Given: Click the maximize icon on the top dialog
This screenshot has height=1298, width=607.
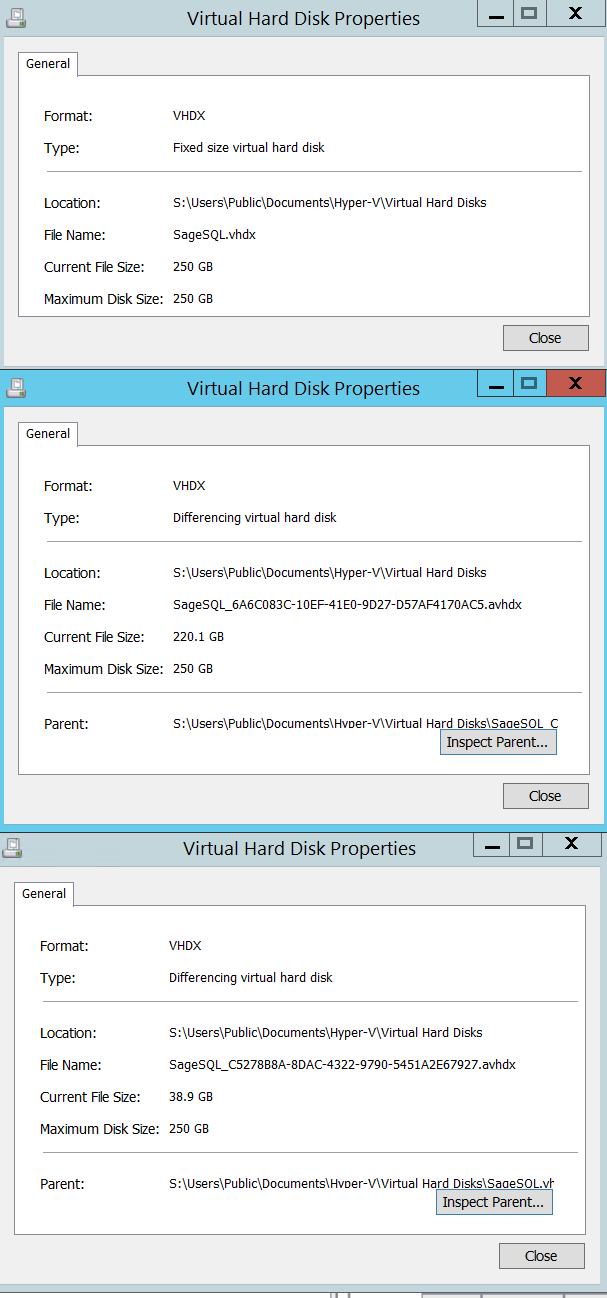Looking at the screenshot, I should [529, 14].
